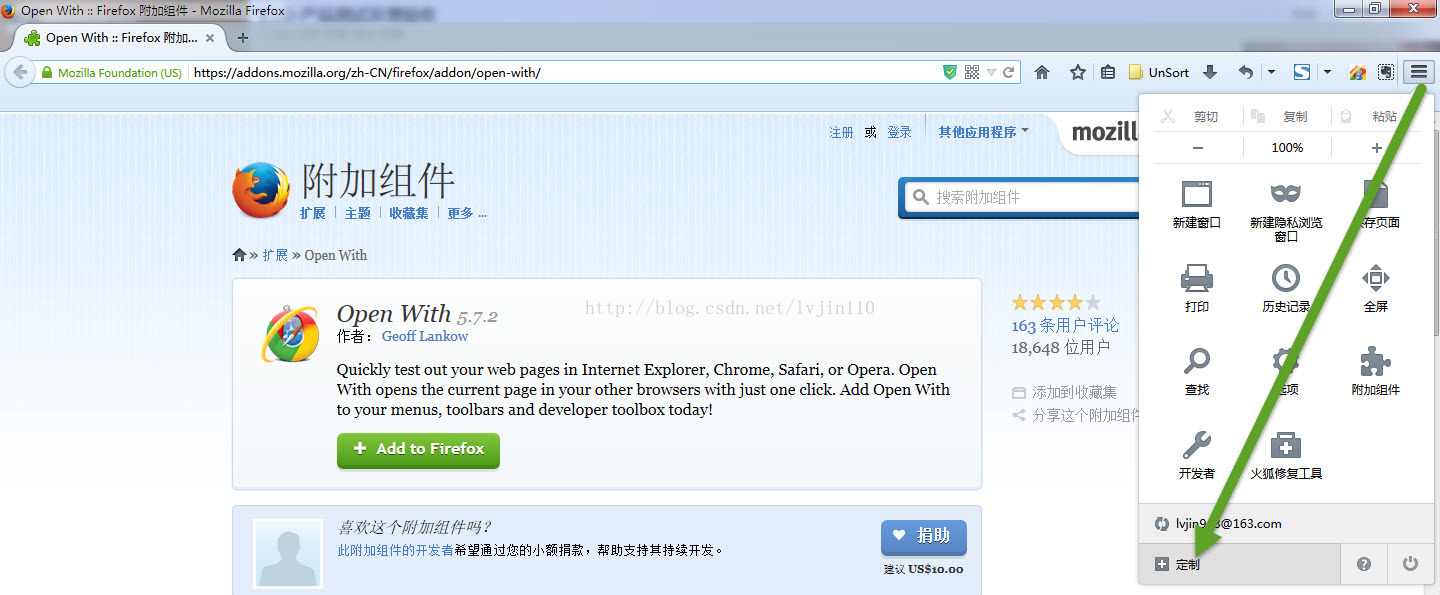Click the green Add to Firefox button
This screenshot has width=1440, height=595.
(418, 449)
